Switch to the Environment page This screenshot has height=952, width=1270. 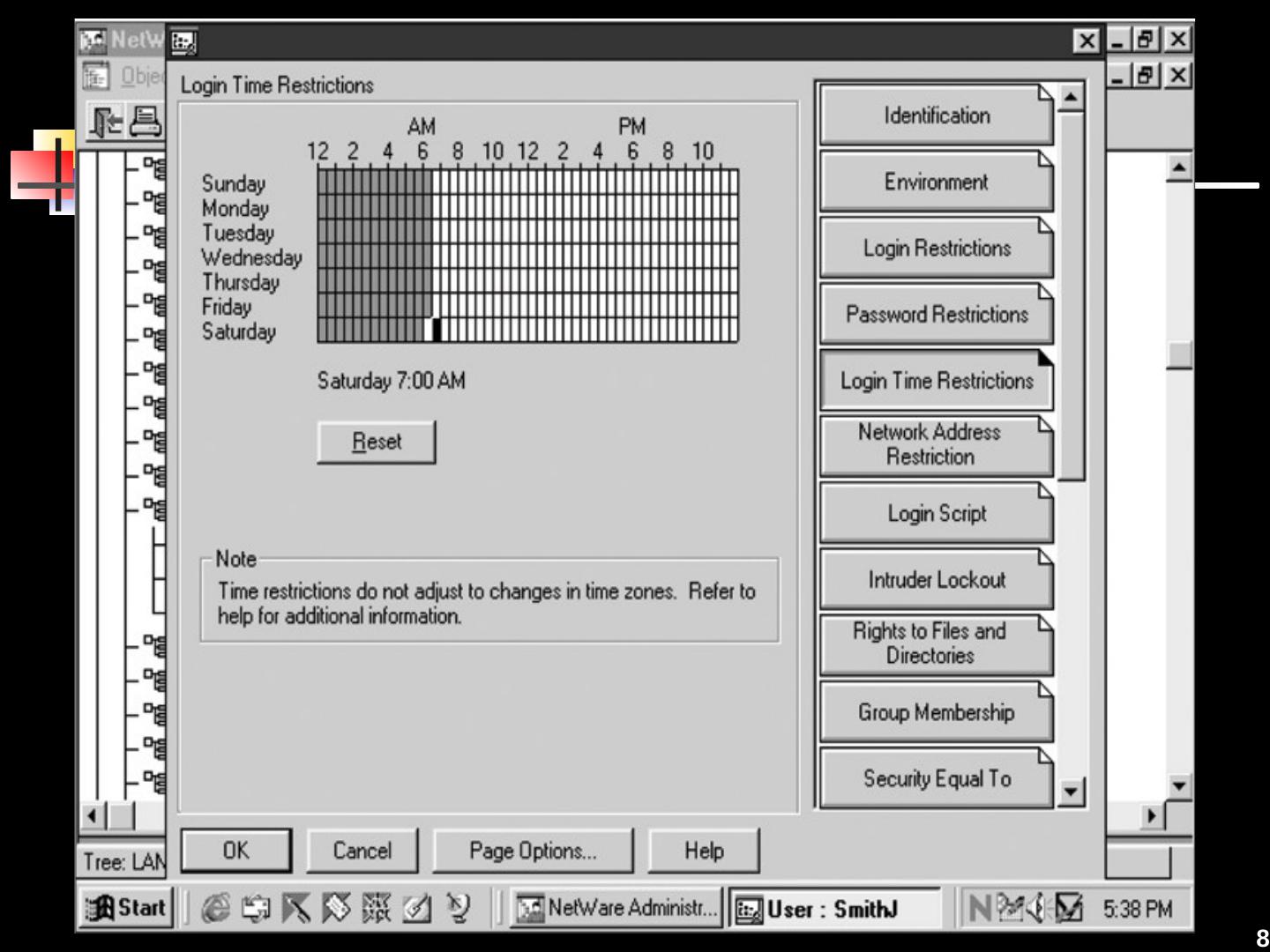point(937,182)
